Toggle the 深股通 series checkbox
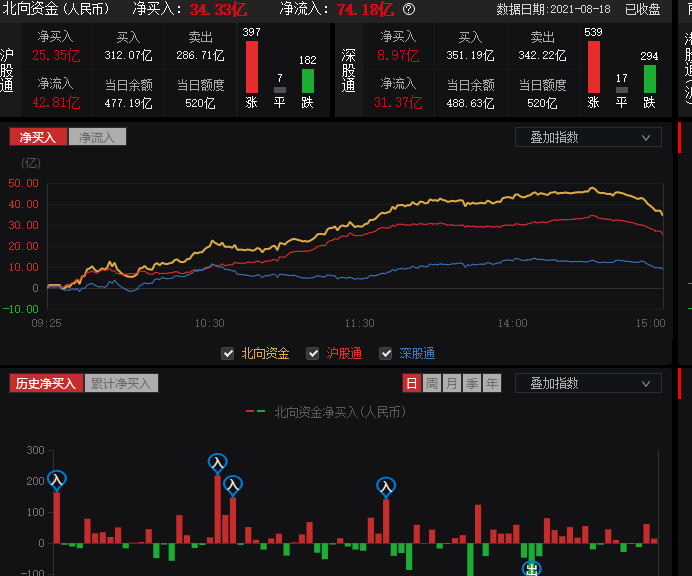The height and width of the screenshot is (576, 692). [x=385, y=353]
